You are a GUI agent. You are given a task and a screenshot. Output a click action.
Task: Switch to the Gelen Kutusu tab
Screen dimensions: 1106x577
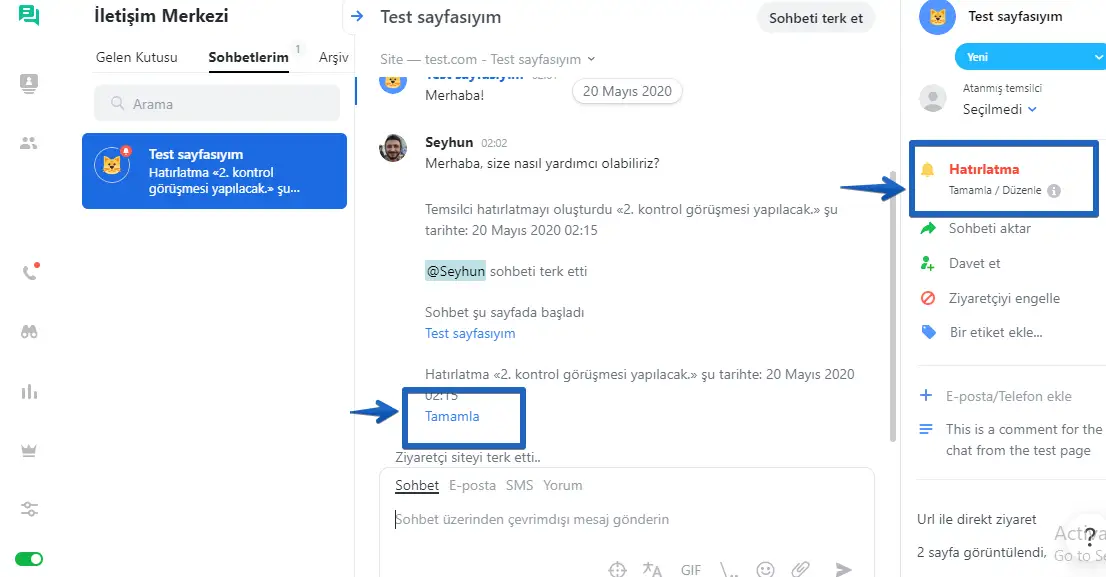point(136,57)
